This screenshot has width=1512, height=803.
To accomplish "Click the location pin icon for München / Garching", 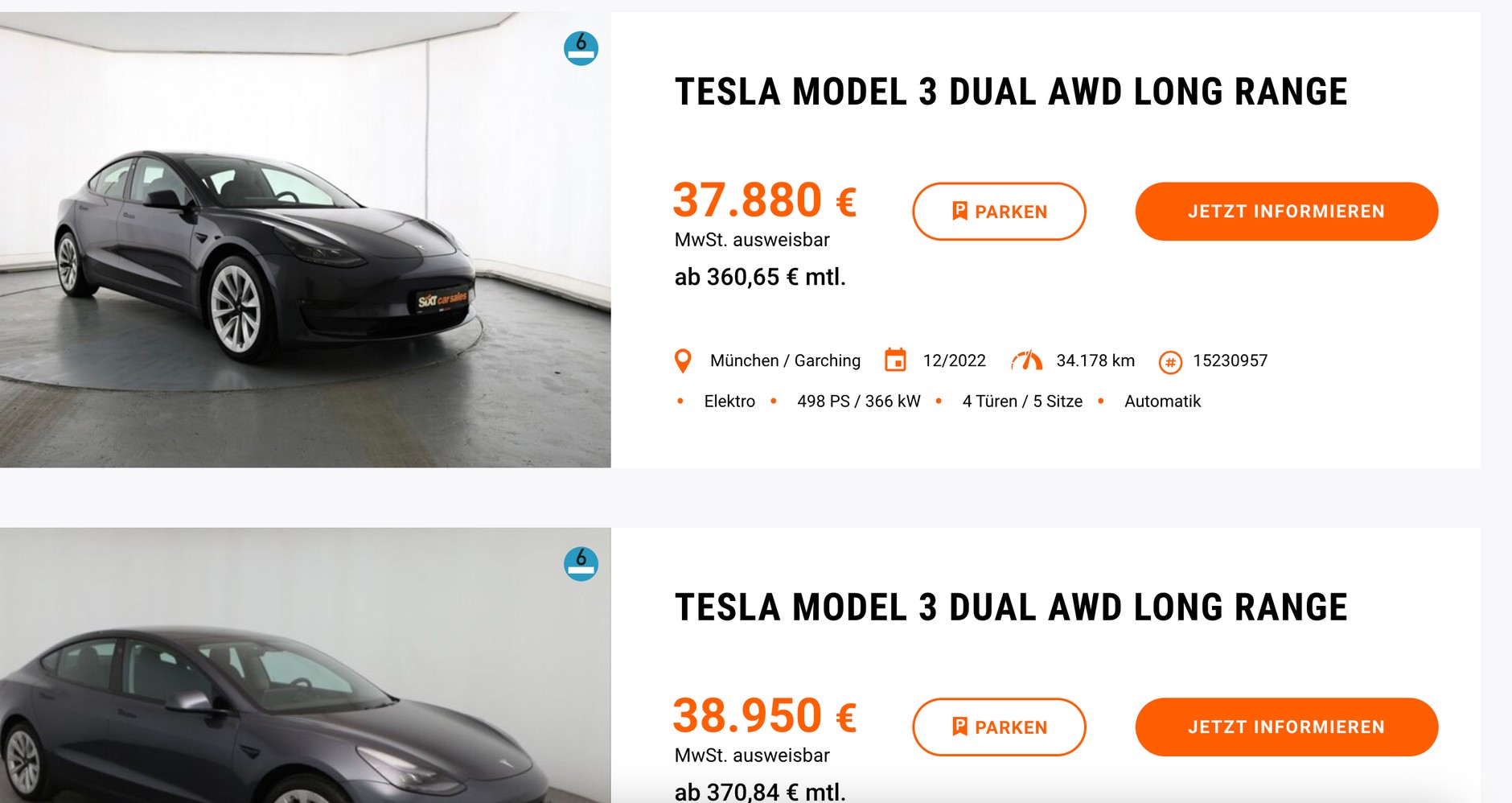I will [x=683, y=360].
